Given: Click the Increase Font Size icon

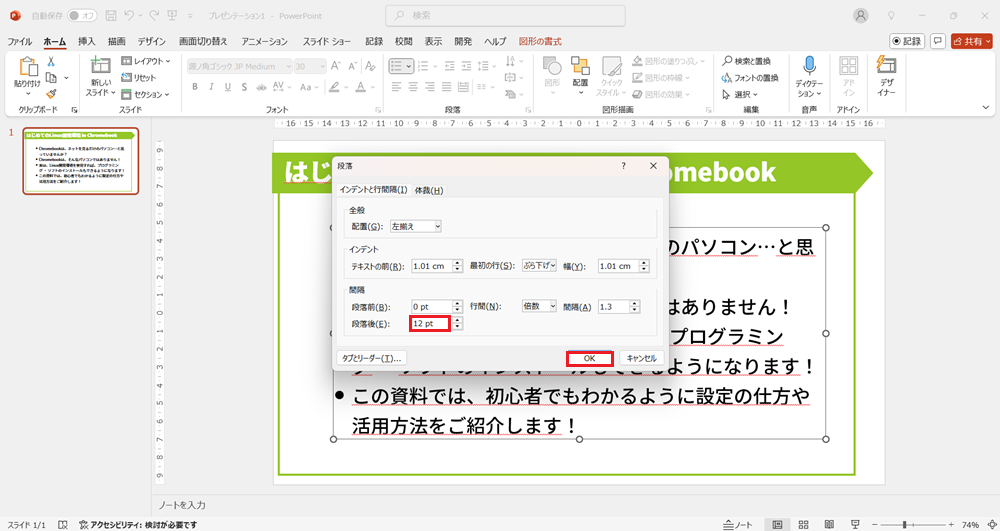Looking at the screenshot, I should pos(337,66).
